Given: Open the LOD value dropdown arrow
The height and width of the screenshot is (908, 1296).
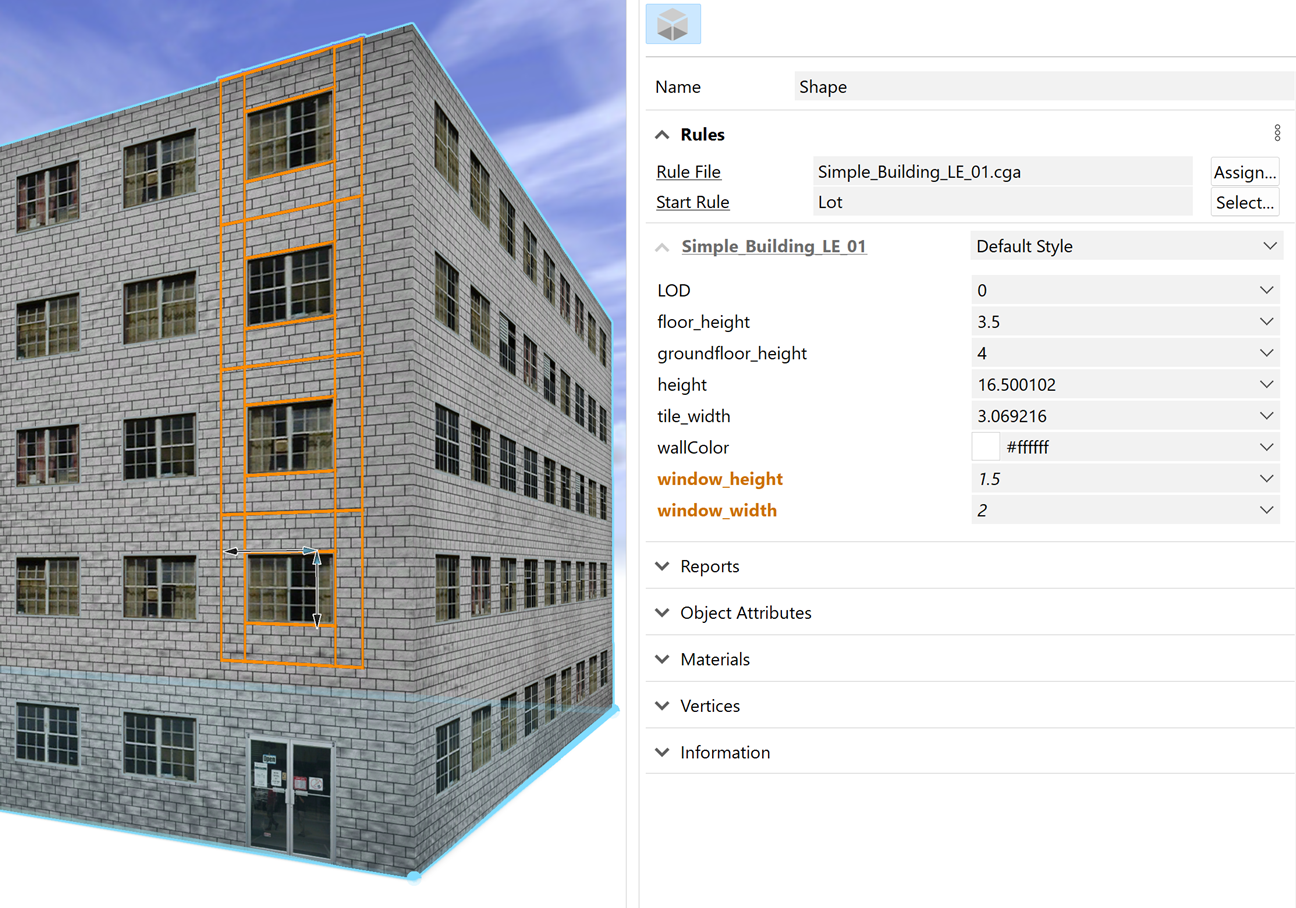Looking at the screenshot, I should tap(1266, 290).
